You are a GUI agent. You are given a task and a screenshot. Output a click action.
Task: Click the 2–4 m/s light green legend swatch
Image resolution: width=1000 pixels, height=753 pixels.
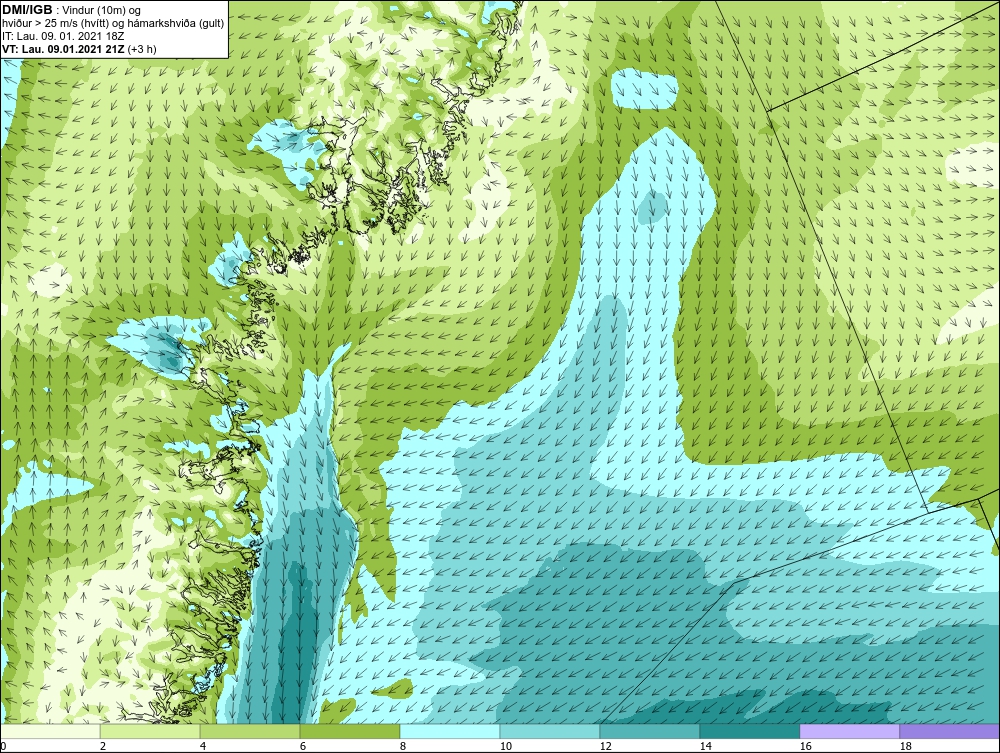(x=150, y=732)
